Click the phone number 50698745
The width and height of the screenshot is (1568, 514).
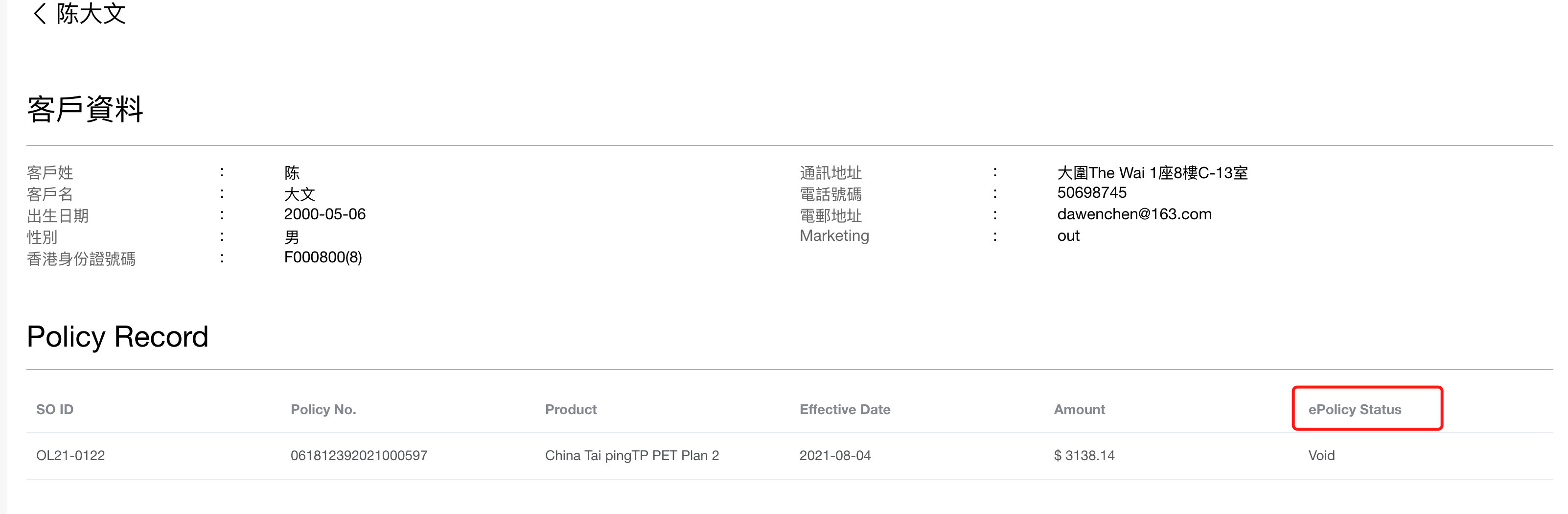[1091, 193]
